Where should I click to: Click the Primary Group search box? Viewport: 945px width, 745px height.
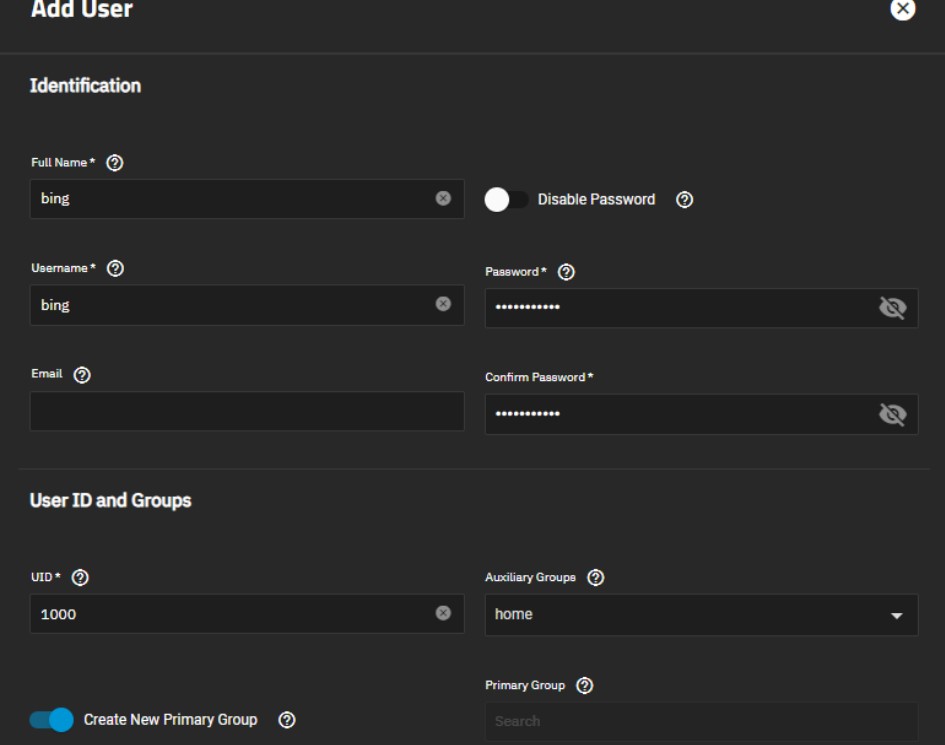tap(700, 721)
